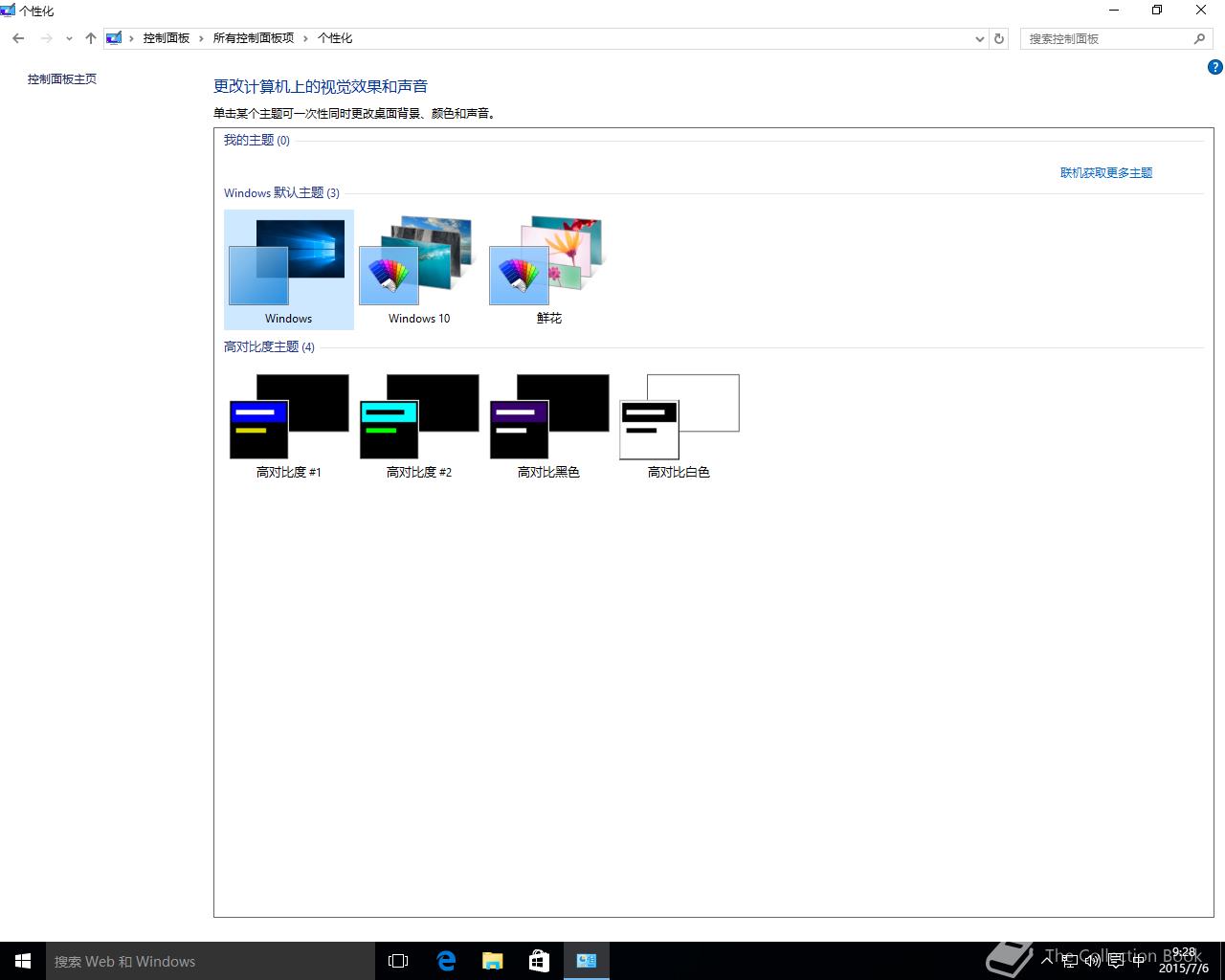Open the help question mark icon

pos(1214,67)
